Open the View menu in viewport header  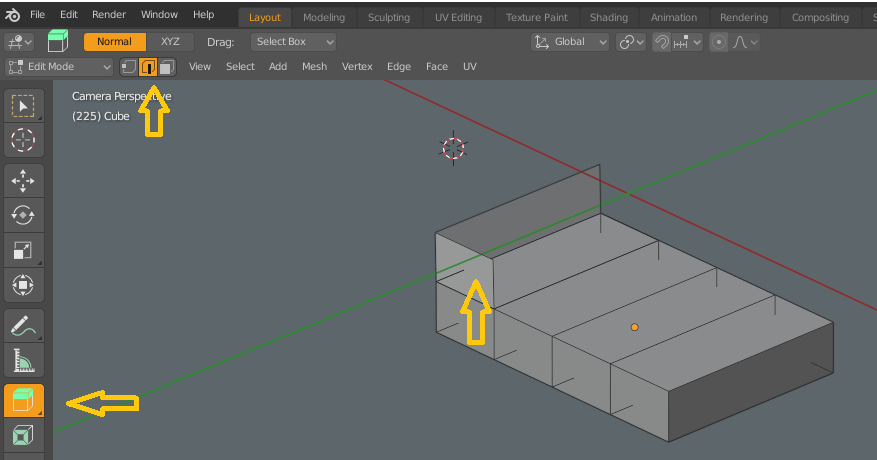click(200, 67)
